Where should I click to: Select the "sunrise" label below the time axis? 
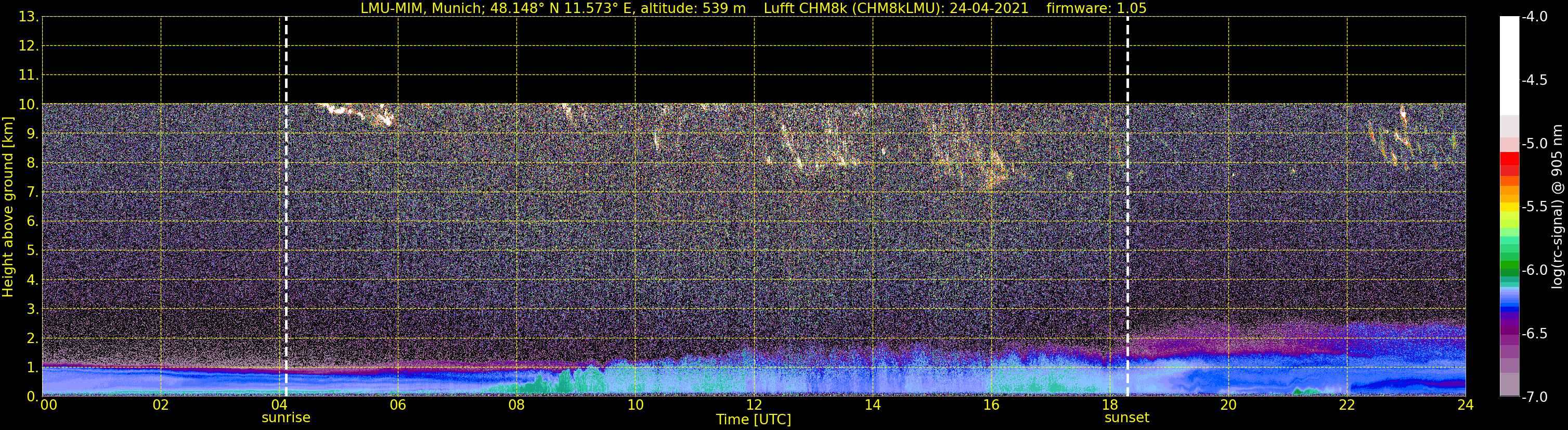[286, 418]
